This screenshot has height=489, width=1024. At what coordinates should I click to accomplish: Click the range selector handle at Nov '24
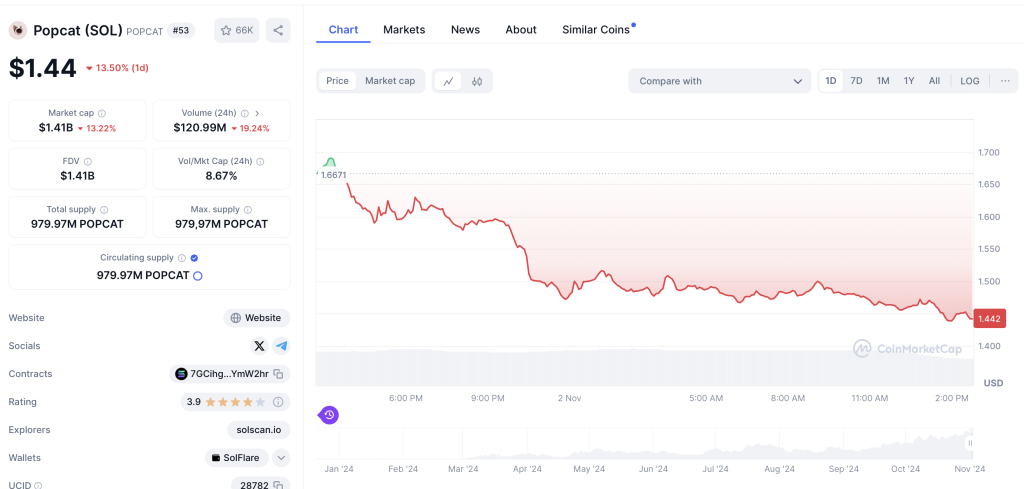(x=970, y=443)
